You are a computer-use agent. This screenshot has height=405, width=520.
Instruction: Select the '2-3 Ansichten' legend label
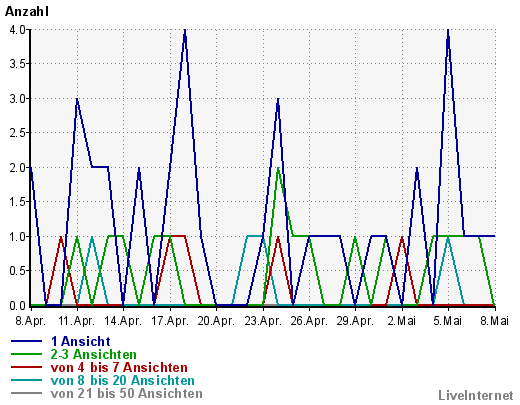coord(94,354)
